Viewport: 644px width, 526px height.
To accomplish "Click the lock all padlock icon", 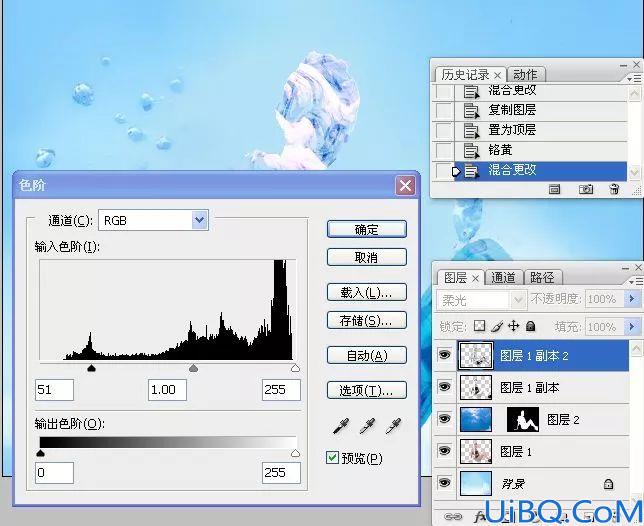I will tap(531, 326).
